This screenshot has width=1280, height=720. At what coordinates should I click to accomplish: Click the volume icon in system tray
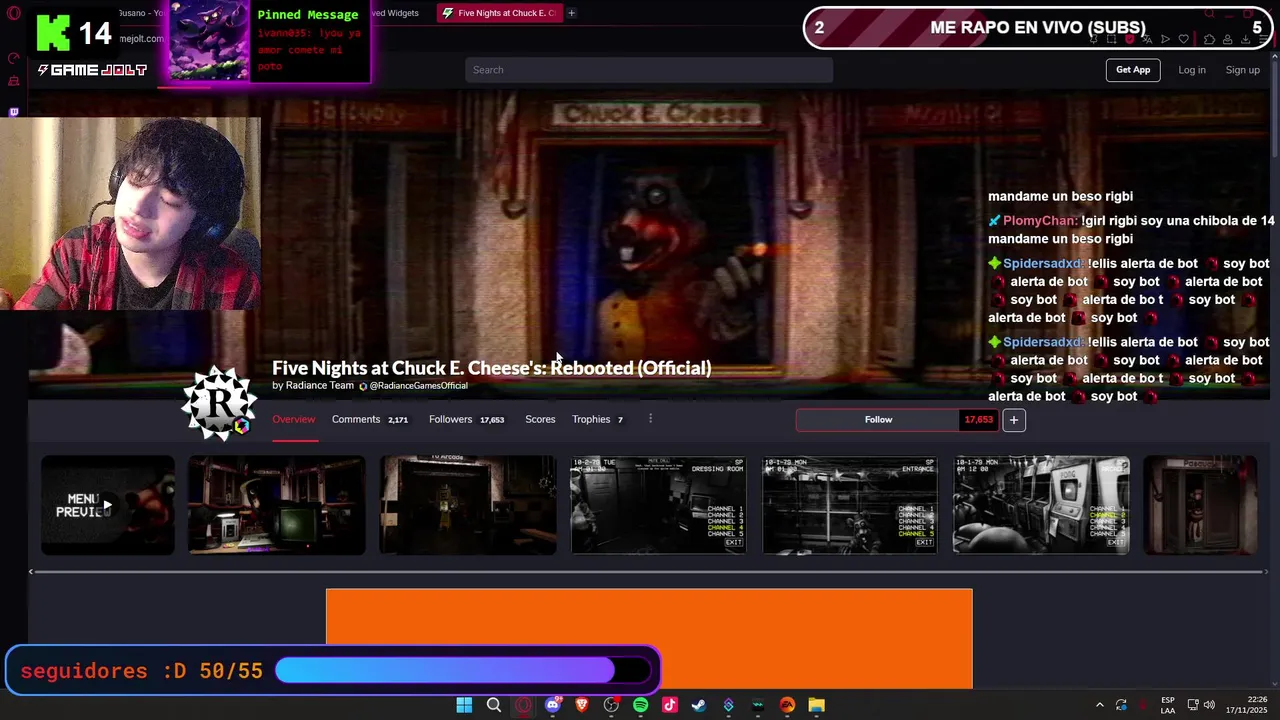click(x=1209, y=705)
